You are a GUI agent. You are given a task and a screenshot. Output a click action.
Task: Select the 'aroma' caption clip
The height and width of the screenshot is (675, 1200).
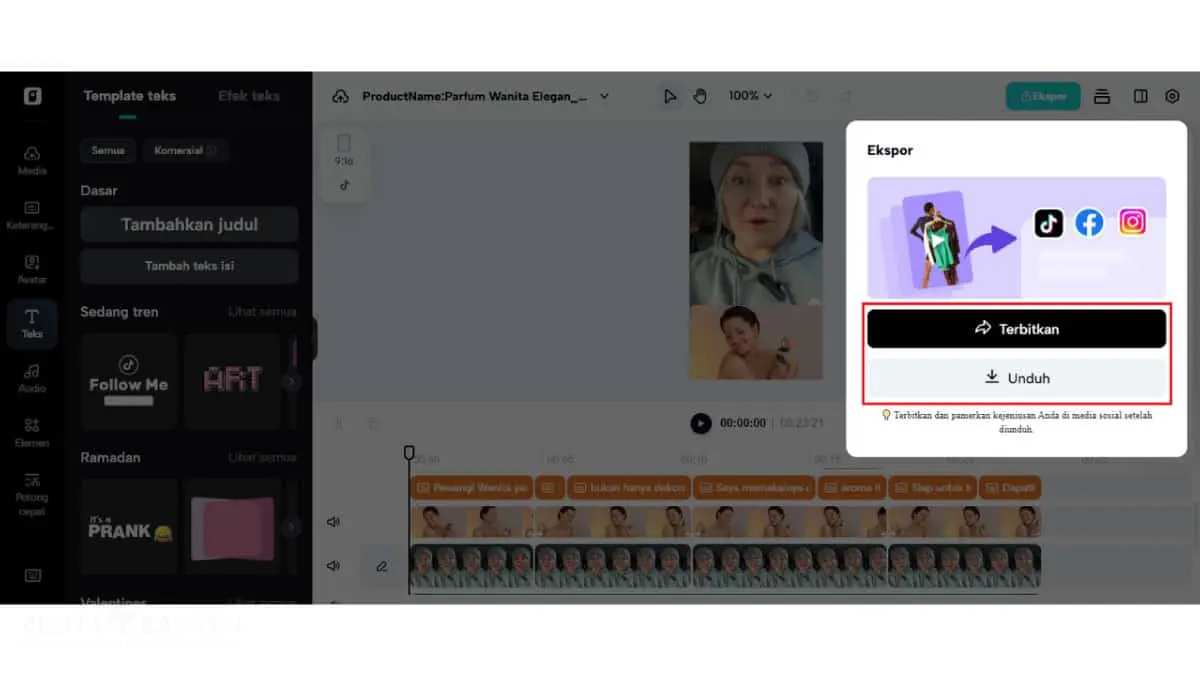point(853,488)
